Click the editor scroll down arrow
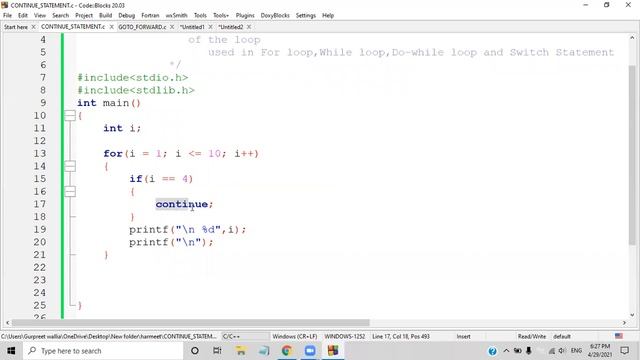 [x=632, y=315]
